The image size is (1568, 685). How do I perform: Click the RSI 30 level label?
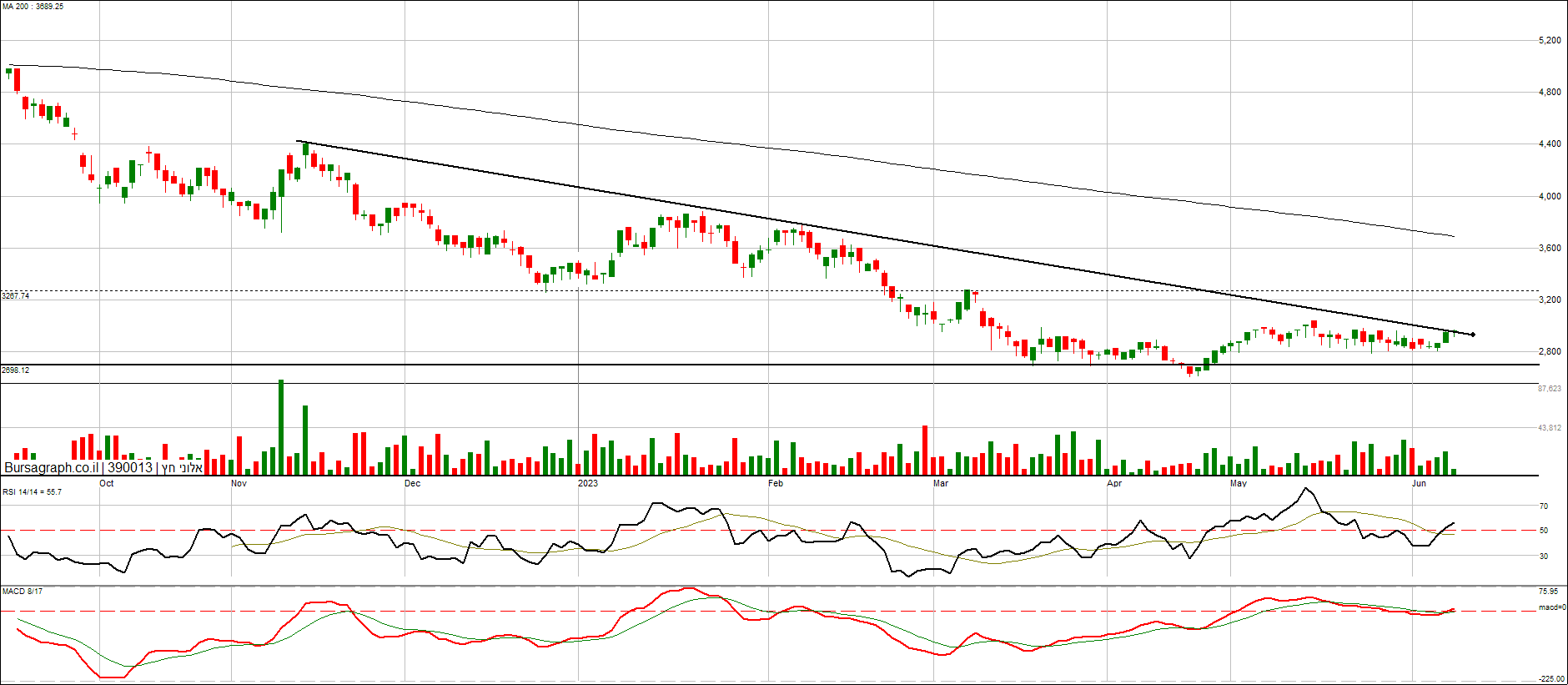tap(1544, 556)
